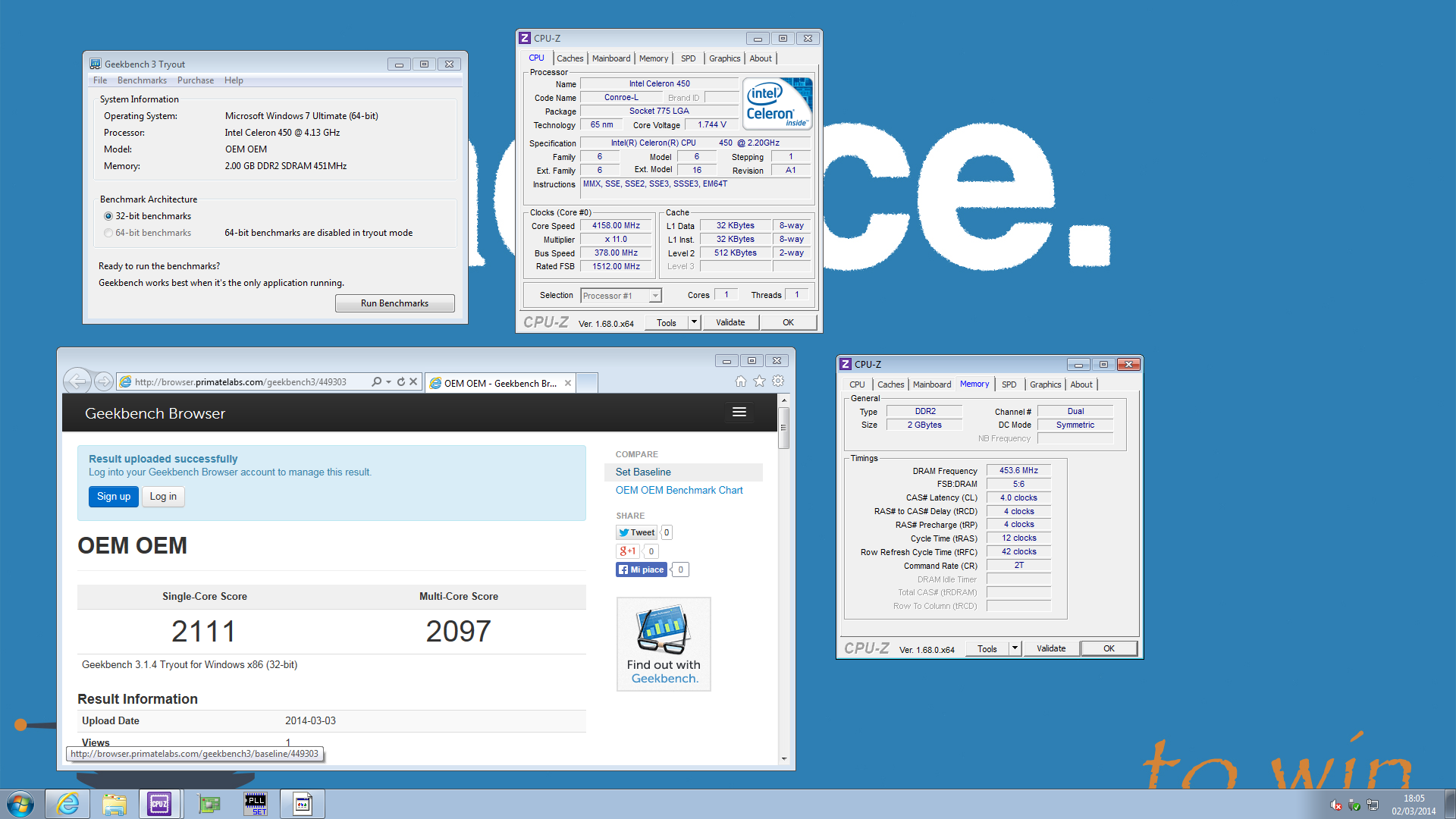Image resolution: width=1456 pixels, height=819 pixels.
Task: Go back in the browser
Action: pyautogui.click(x=77, y=381)
